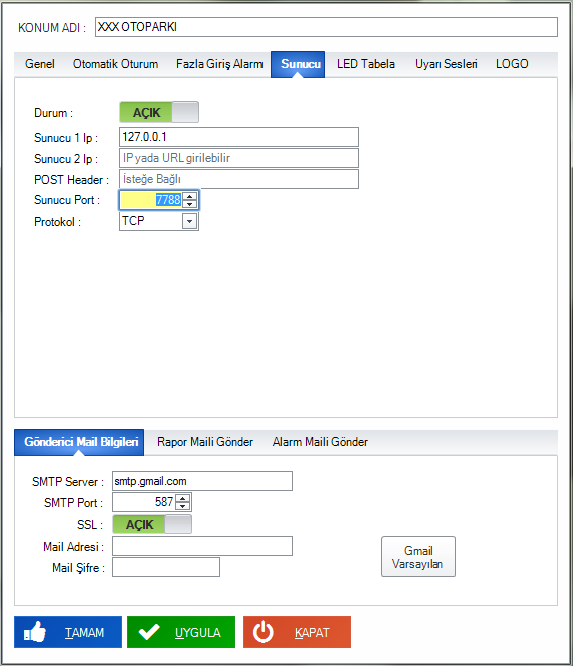Viewport: 573px width, 666px height.
Task: Click the thumbs-up icon on TAMAM
Action: [35, 632]
